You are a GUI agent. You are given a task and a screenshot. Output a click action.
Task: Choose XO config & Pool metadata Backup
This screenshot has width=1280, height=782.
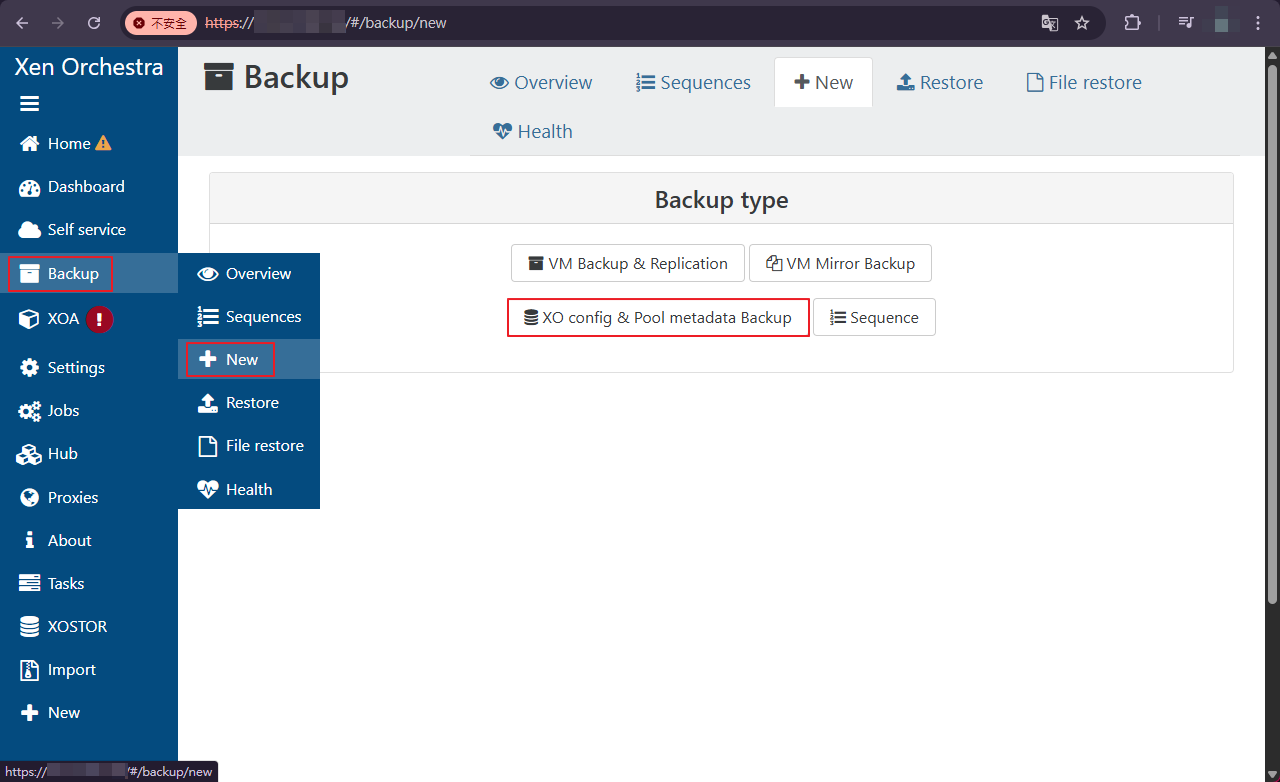pos(658,318)
